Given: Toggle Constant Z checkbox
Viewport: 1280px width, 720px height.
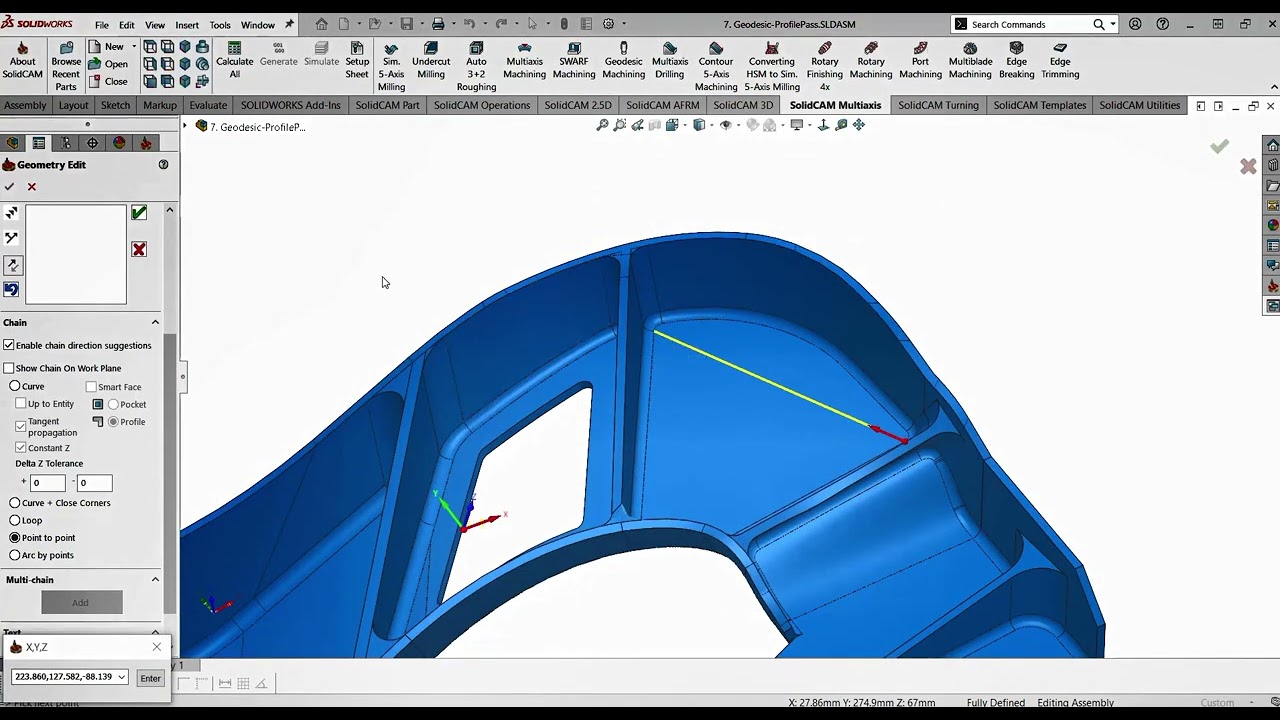Looking at the screenshot, I should pos(21,448).
